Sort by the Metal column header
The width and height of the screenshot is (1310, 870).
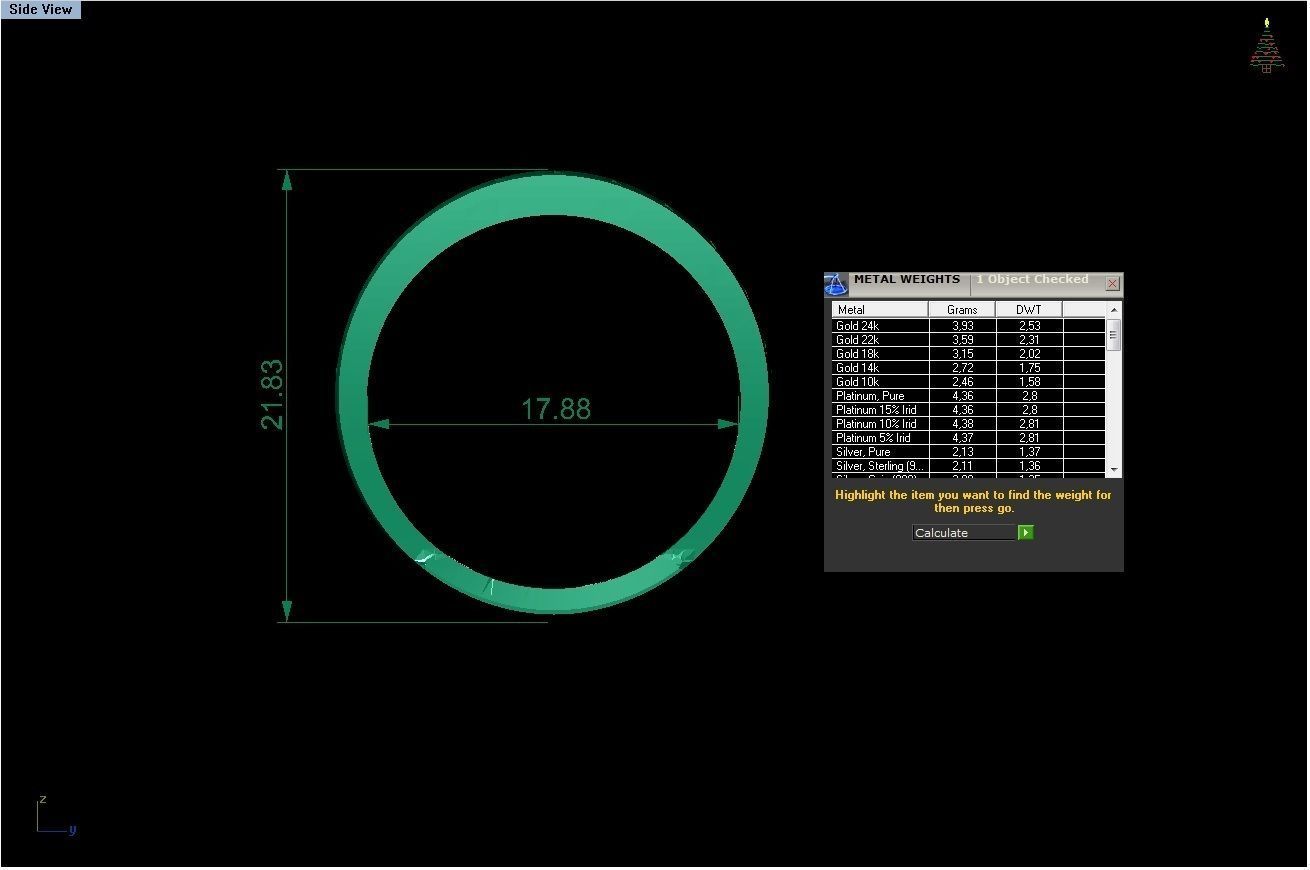pos(880,310)
